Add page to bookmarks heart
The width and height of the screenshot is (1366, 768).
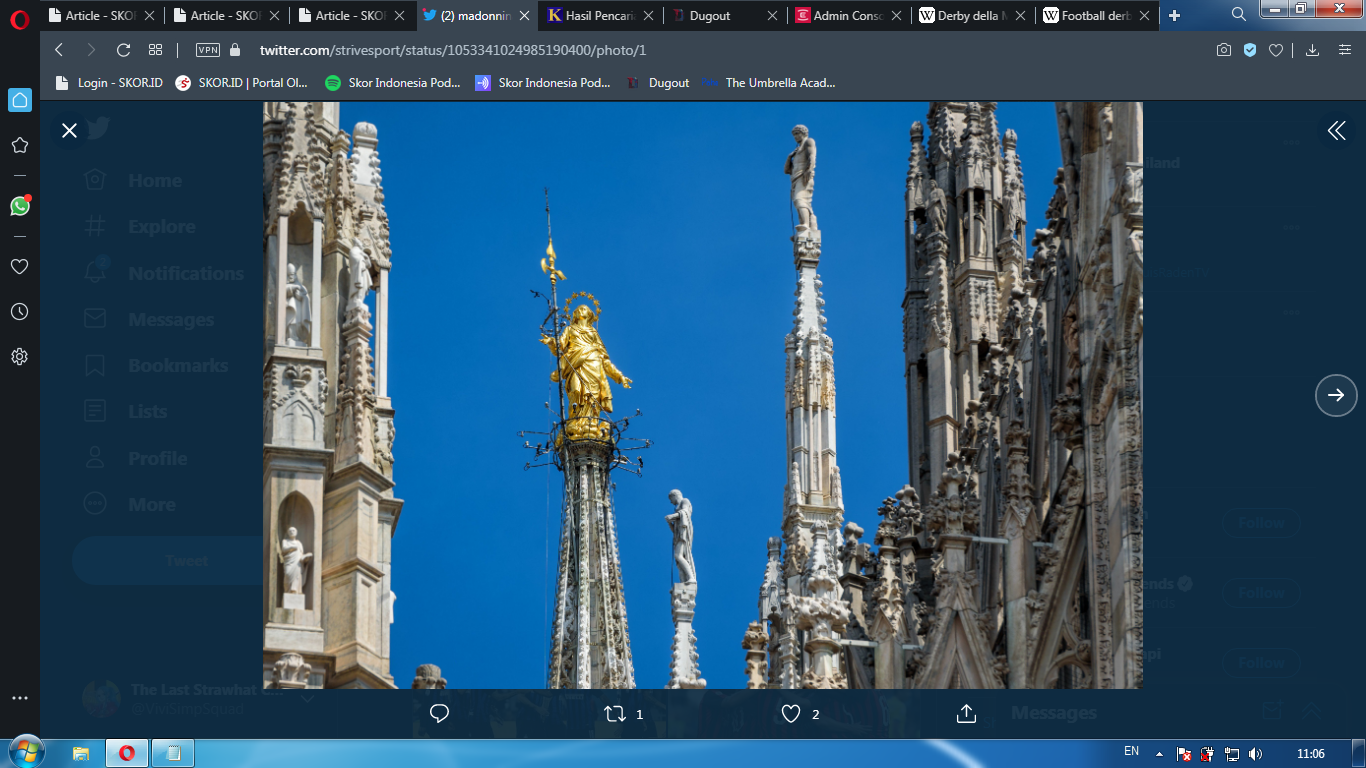(x=1276, y=50)
